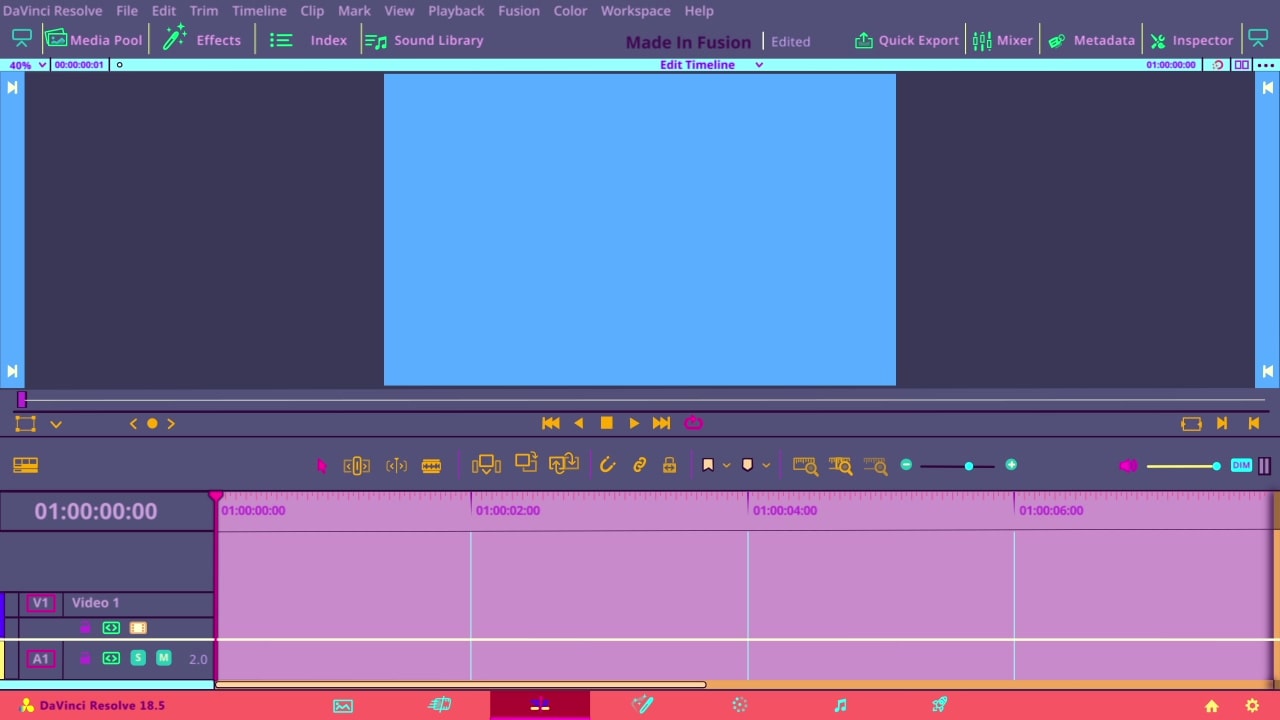Open the Fairlight music note page
Viewport: 1280px width, 720px height.
point(840,705)
